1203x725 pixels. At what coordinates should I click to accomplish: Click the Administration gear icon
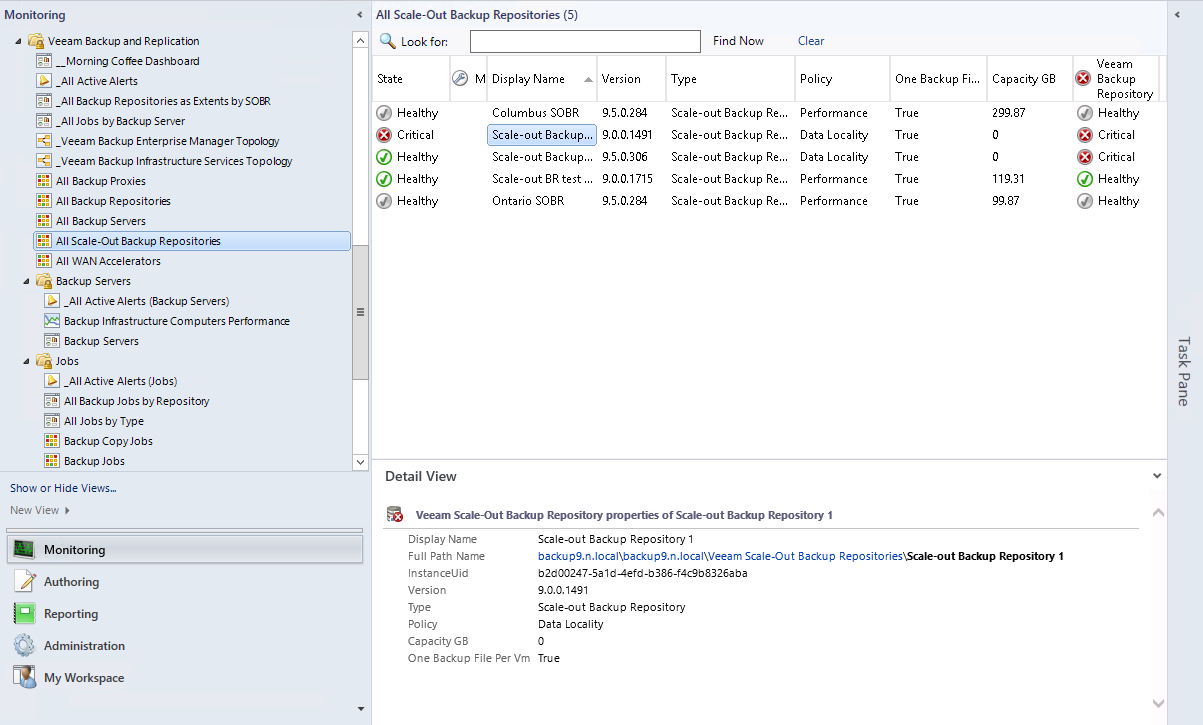click(25, 645)
